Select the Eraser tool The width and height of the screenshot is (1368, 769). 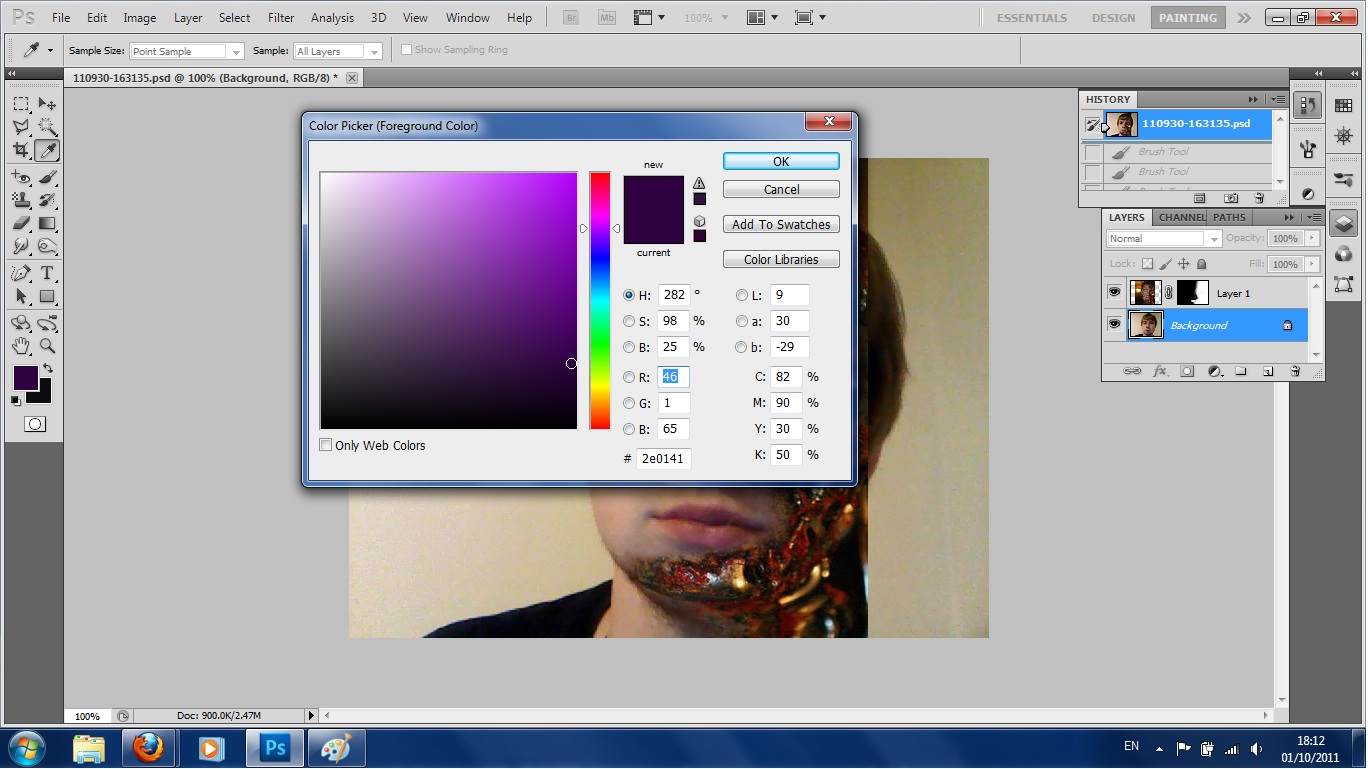point(21,223)
